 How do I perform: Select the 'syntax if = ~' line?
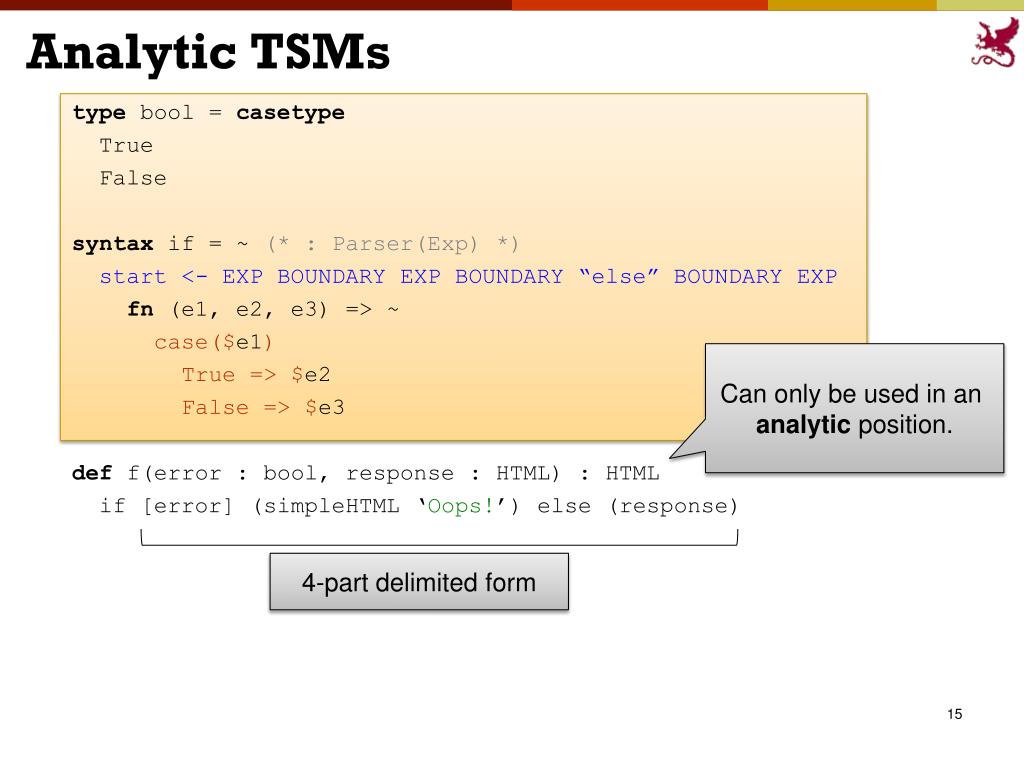pyautogui.click(x=161, y=244)
